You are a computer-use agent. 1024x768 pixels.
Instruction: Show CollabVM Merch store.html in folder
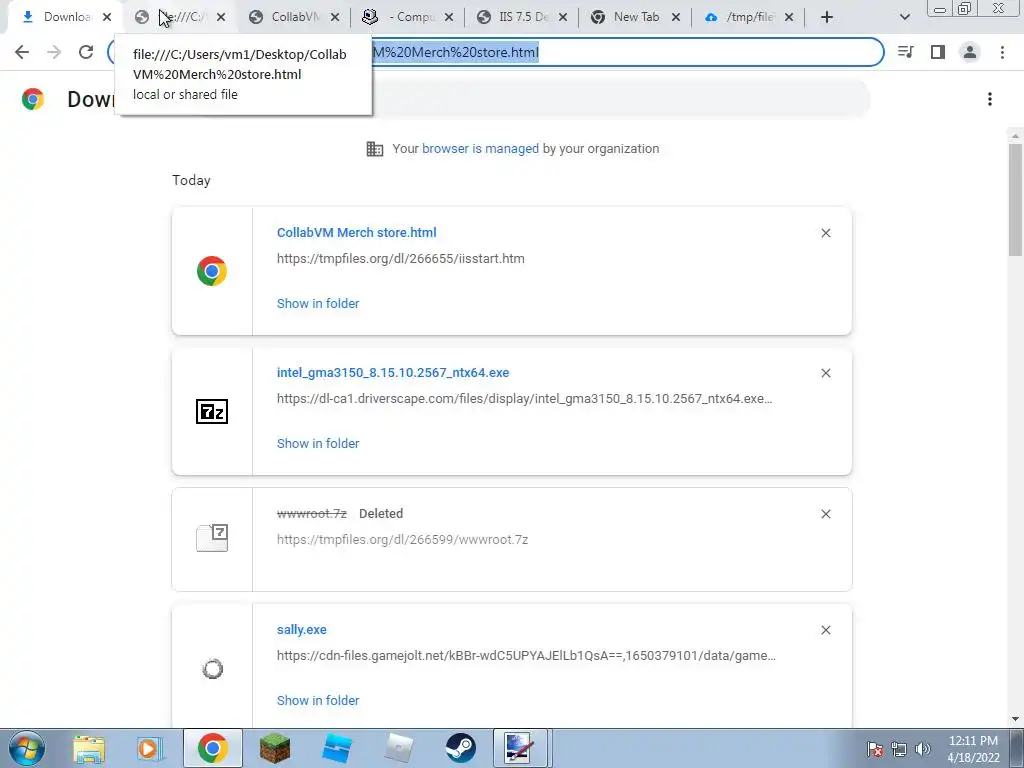(x=318, y=304)
